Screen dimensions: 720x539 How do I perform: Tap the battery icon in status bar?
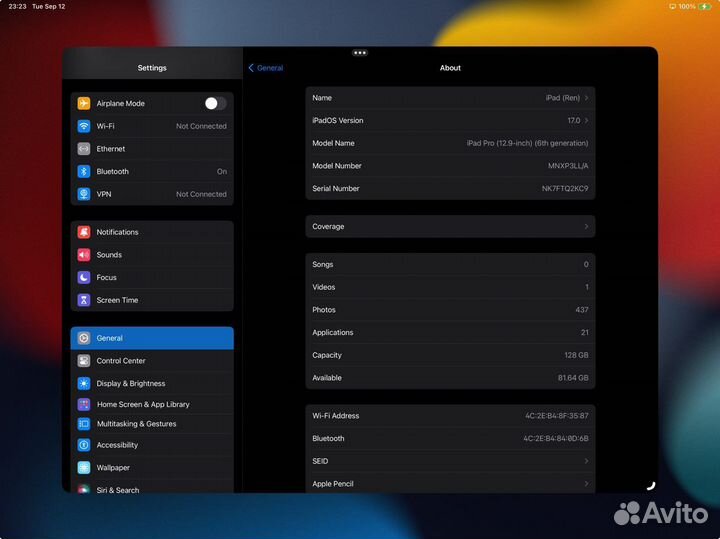pyautogui.click(x=705, y=6)
